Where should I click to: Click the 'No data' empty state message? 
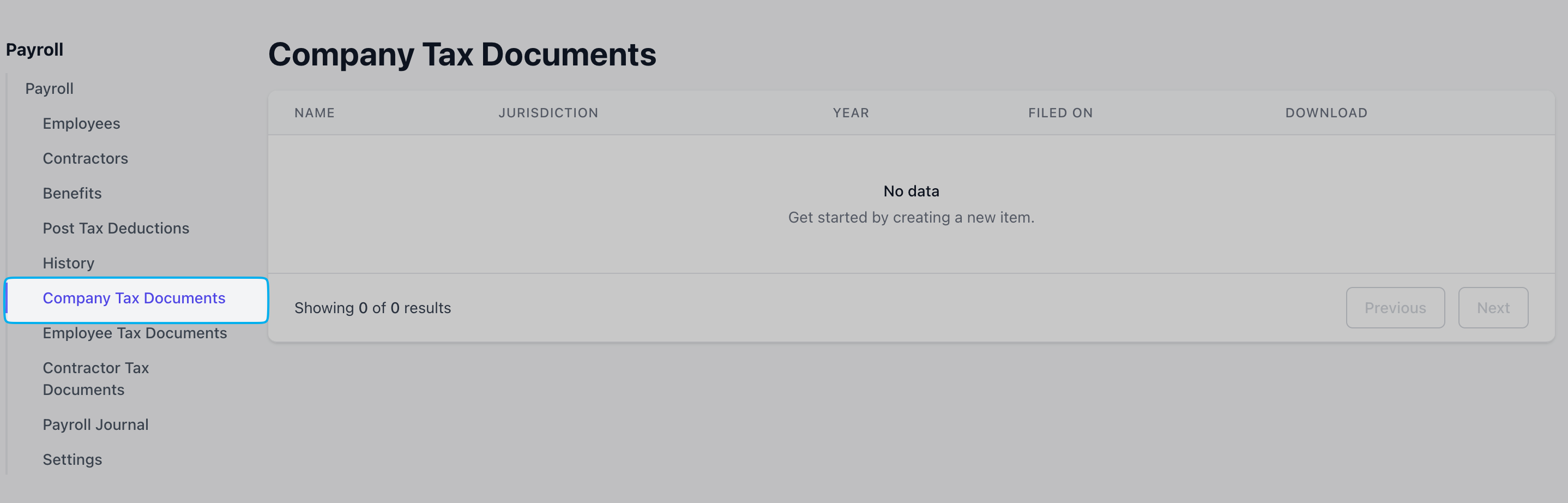point(910,192)
